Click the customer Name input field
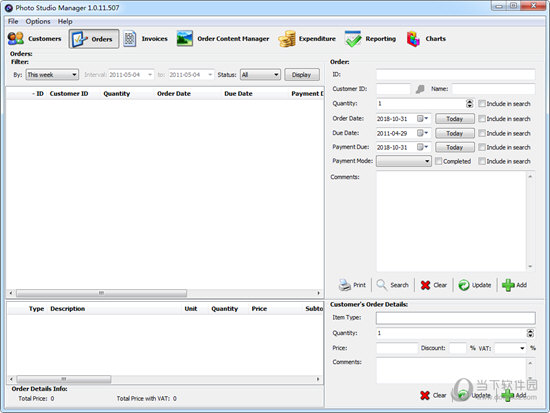Image resolution: width=550 pixels, height=413 pixels. click(x=494, y=89)
